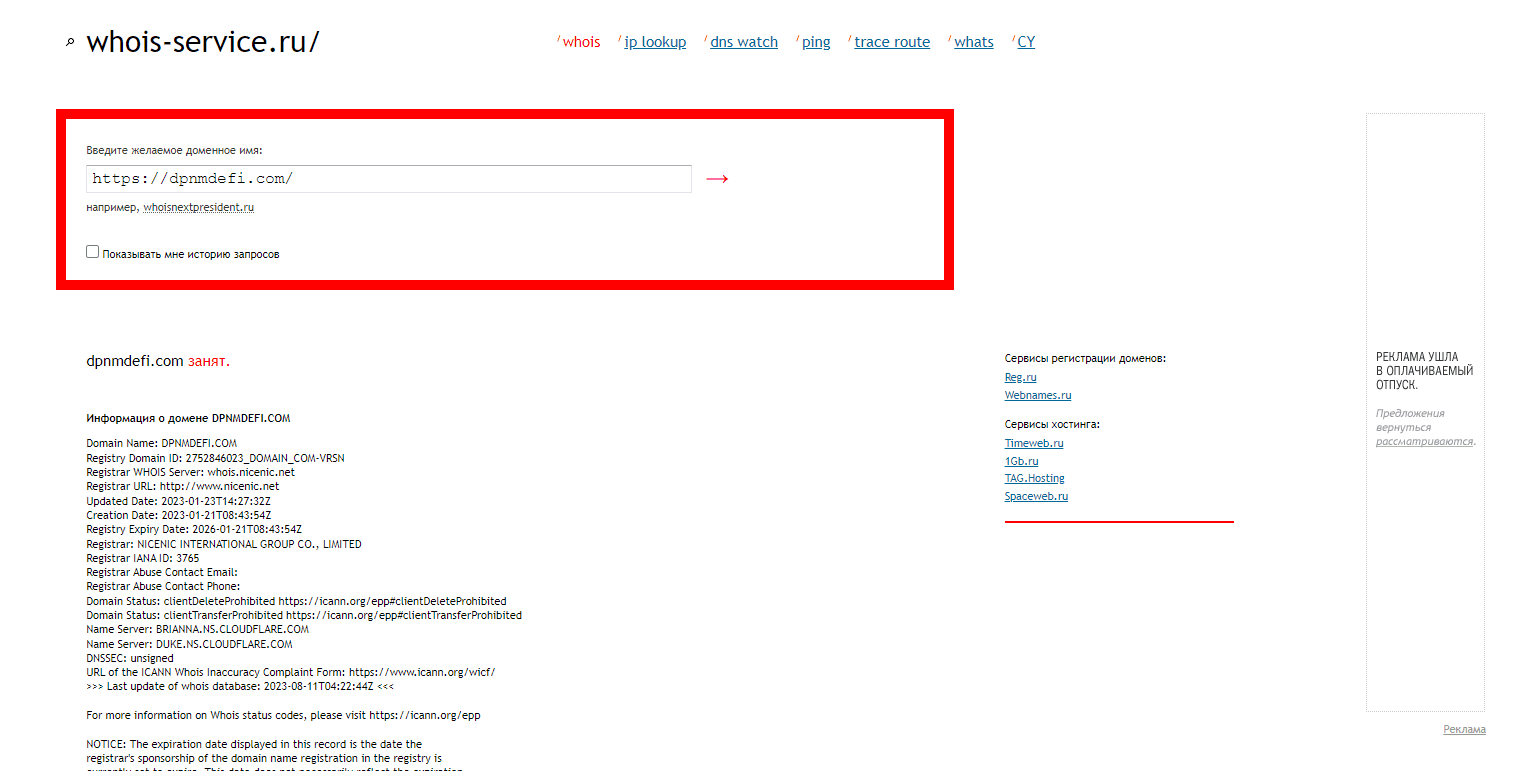Open the Spaceweb.ru hosting link
Viewport: 1540px width, 771px height.
tap(1036, 497)
